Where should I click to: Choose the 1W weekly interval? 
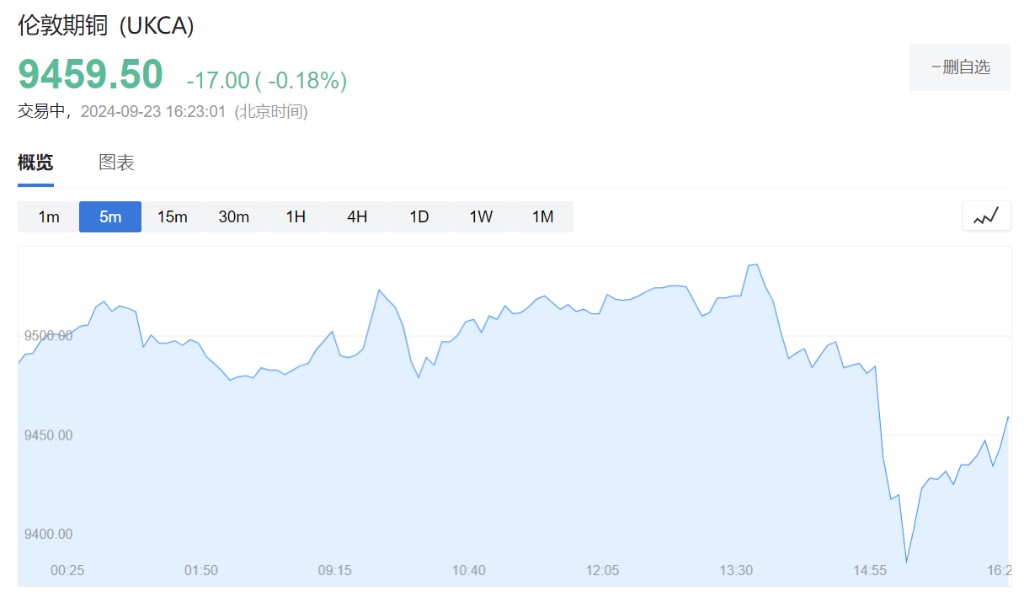click(481, 217)
